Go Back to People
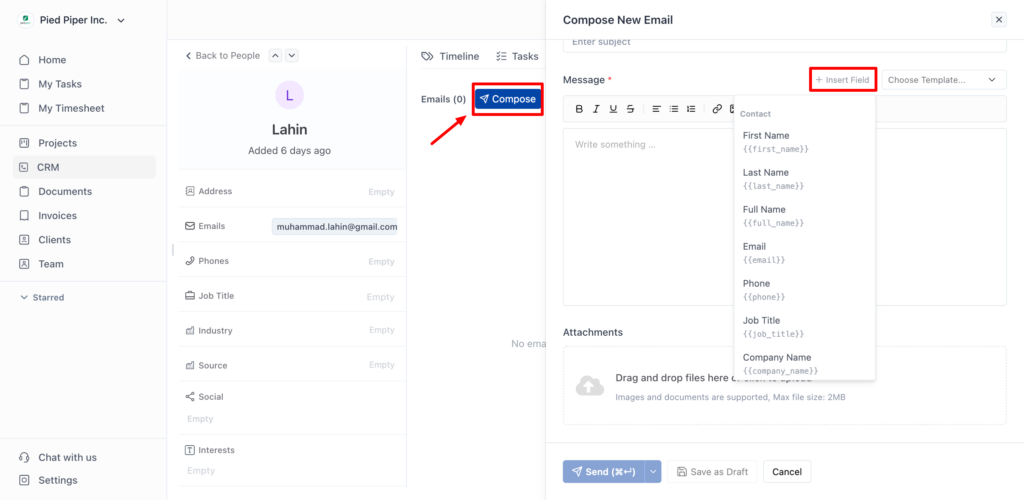The height and width of the screenshot is (500, 1024). pyautogui.click(x=223, y=55)
